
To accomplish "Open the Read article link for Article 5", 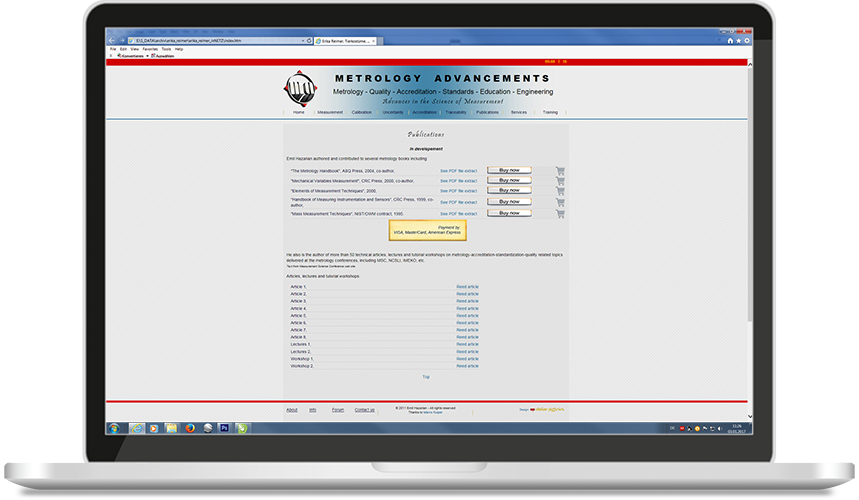I will point(467,316).
